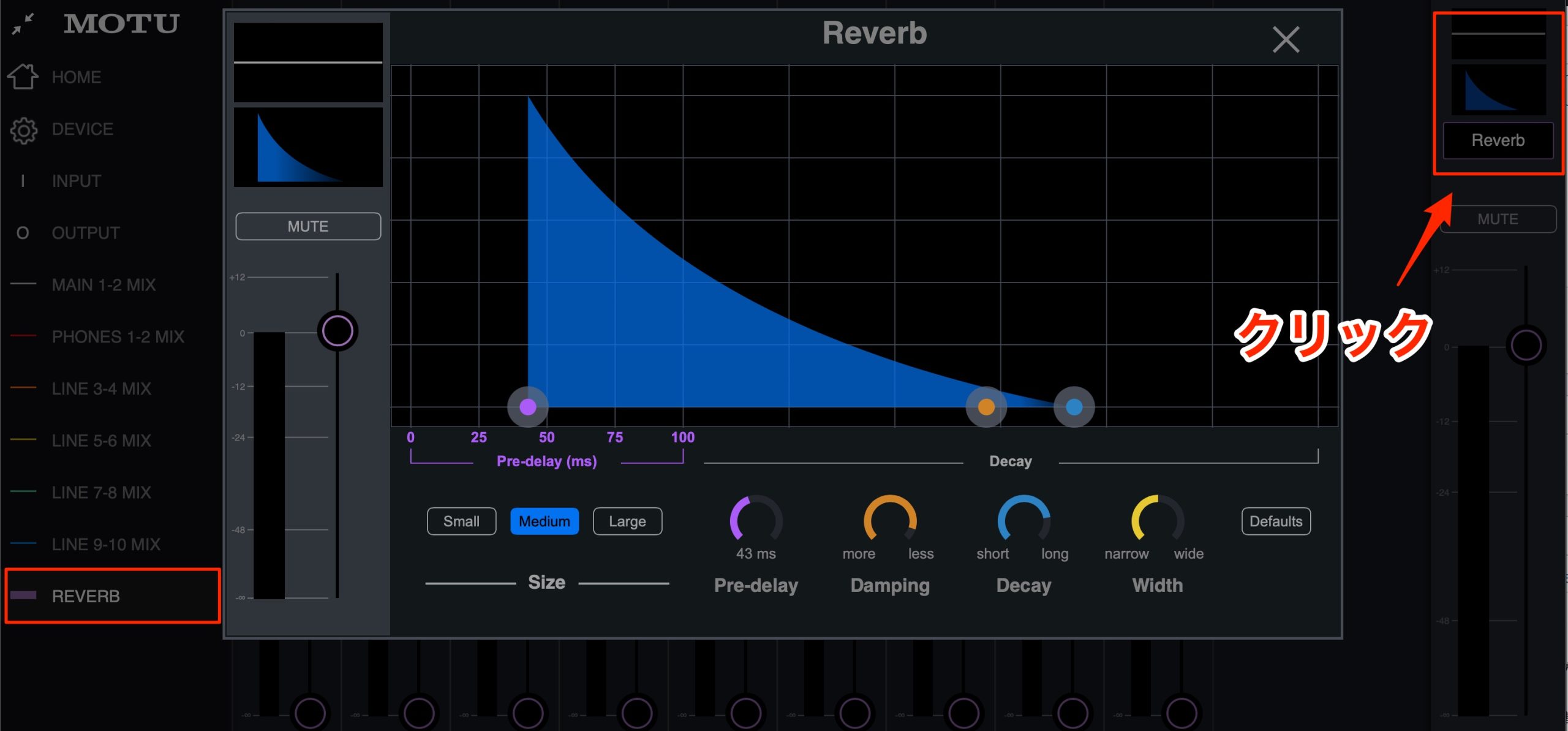Open DEVICE settings gear icon

click(x=23, y=130)
